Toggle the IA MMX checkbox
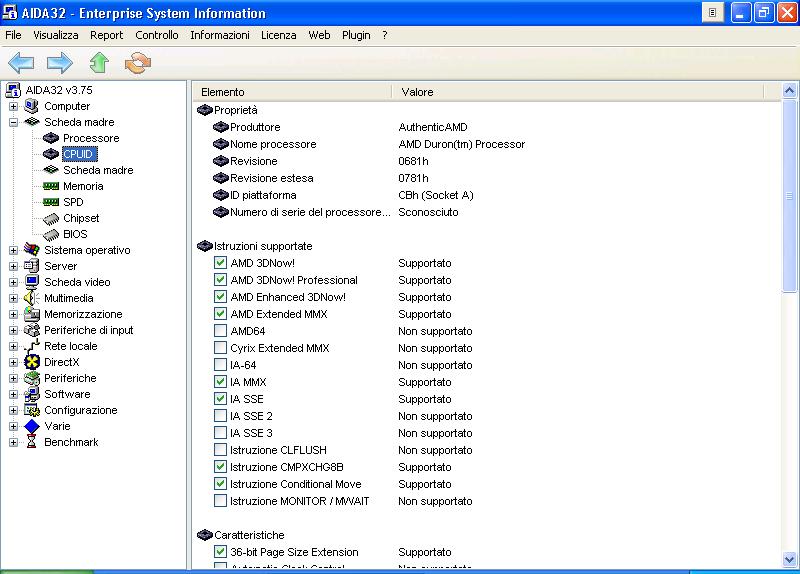Screen dimensions: 800x574 click(220, 382)
